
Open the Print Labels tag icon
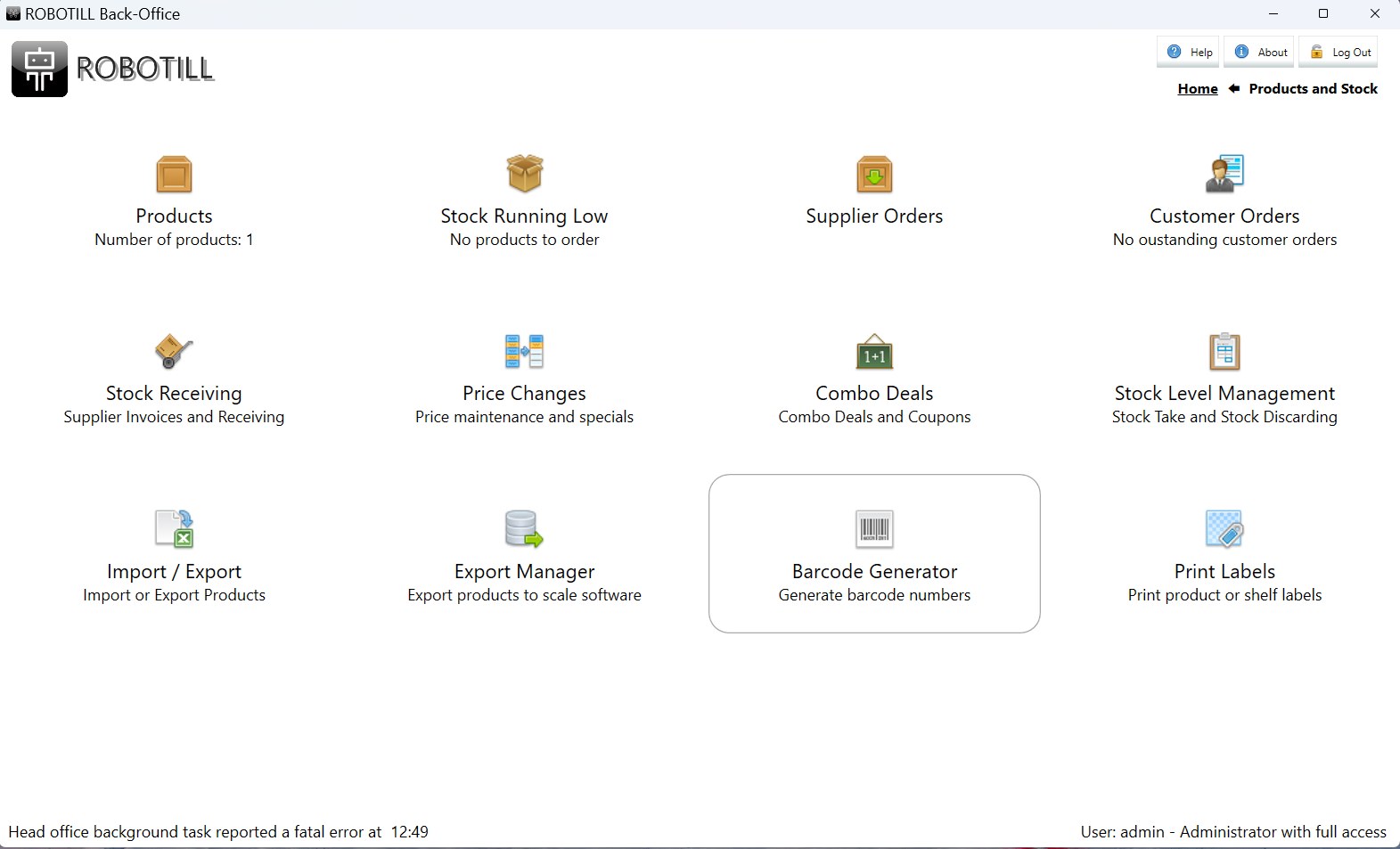(1224, 529)
